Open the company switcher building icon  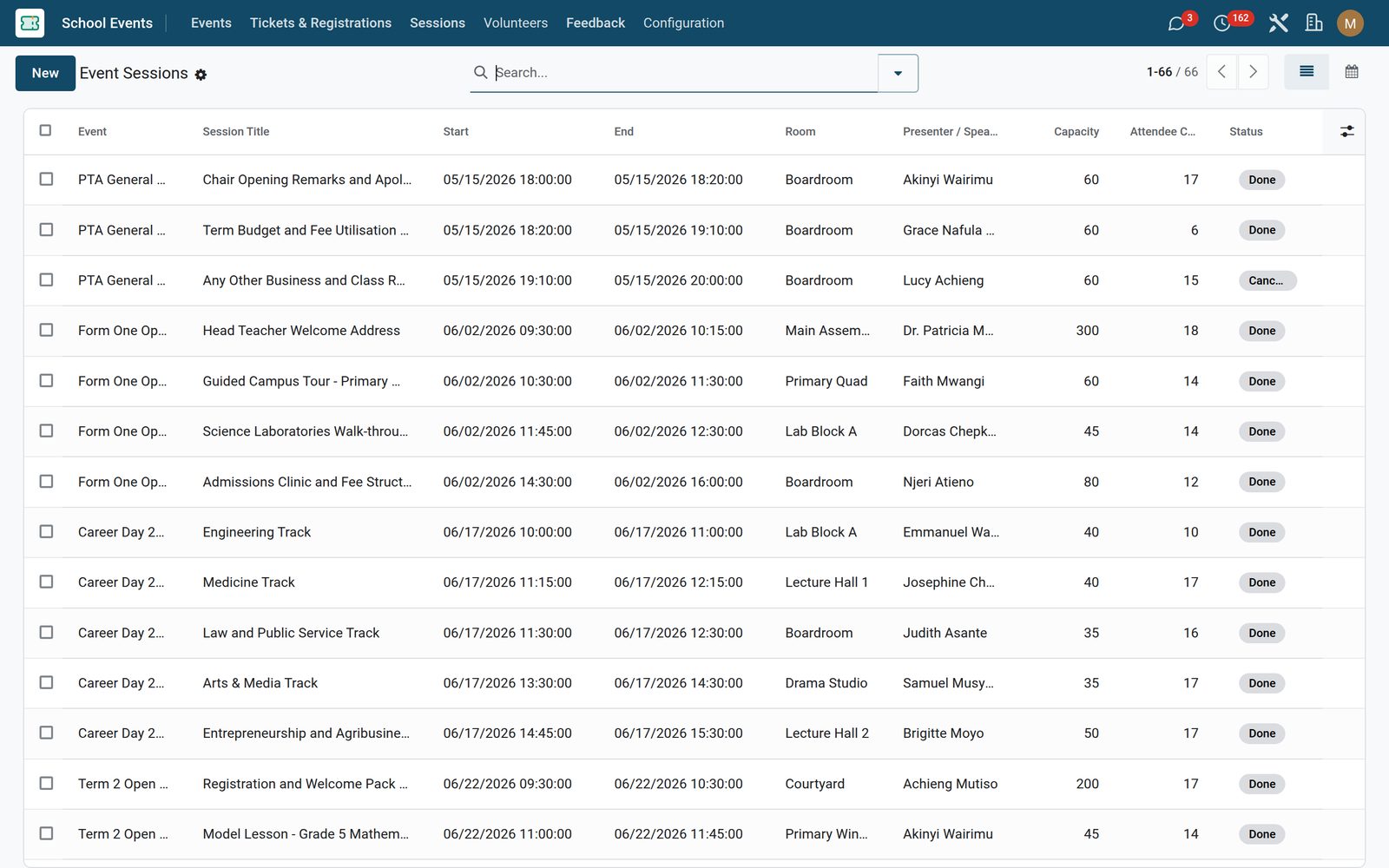point(1313,23)
